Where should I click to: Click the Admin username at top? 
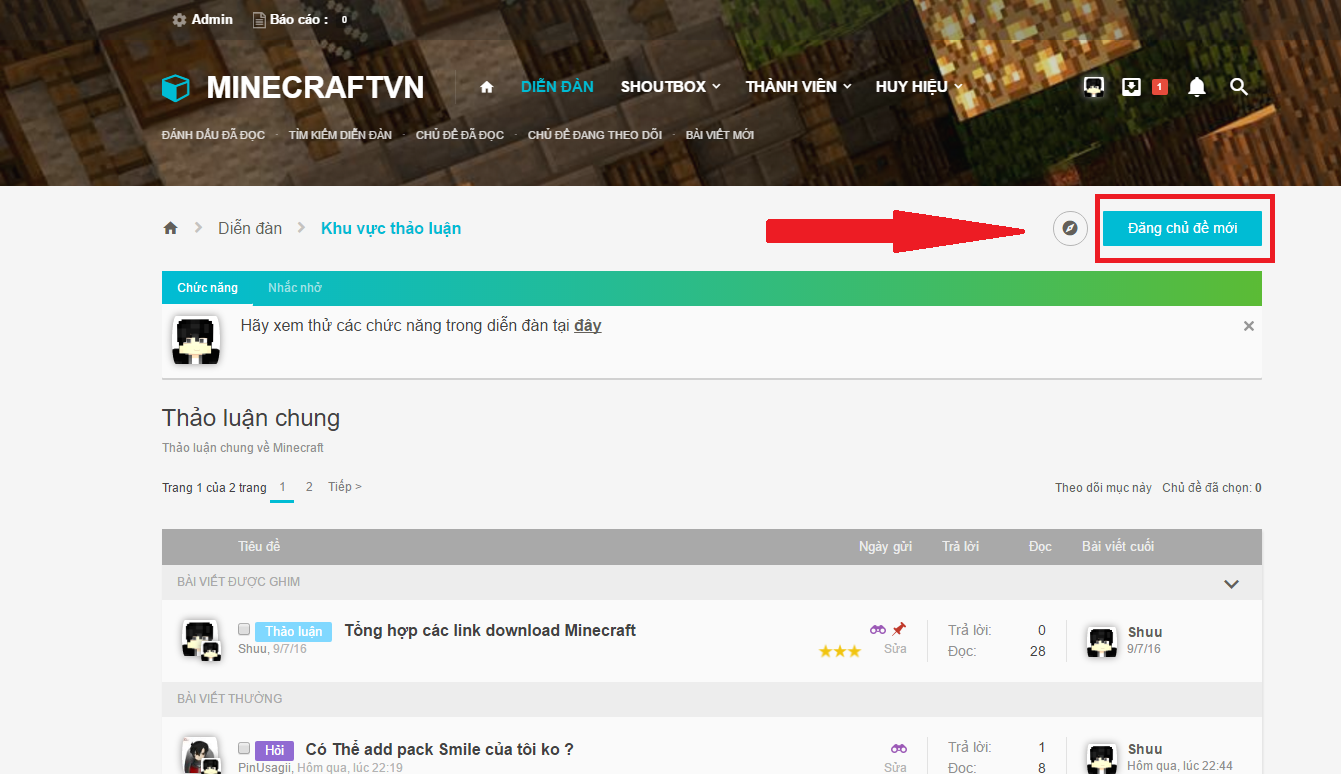[x=212, y=20]
